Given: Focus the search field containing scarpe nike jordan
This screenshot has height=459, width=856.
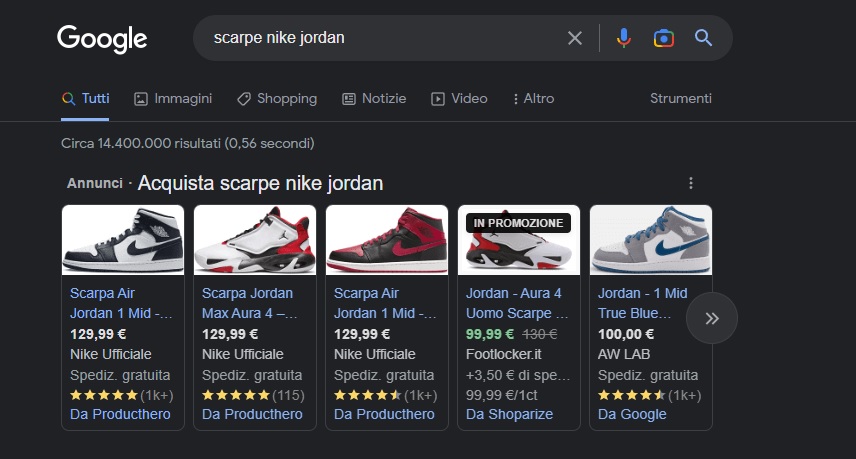Looking at the screenshot, I should coord(382,38).
